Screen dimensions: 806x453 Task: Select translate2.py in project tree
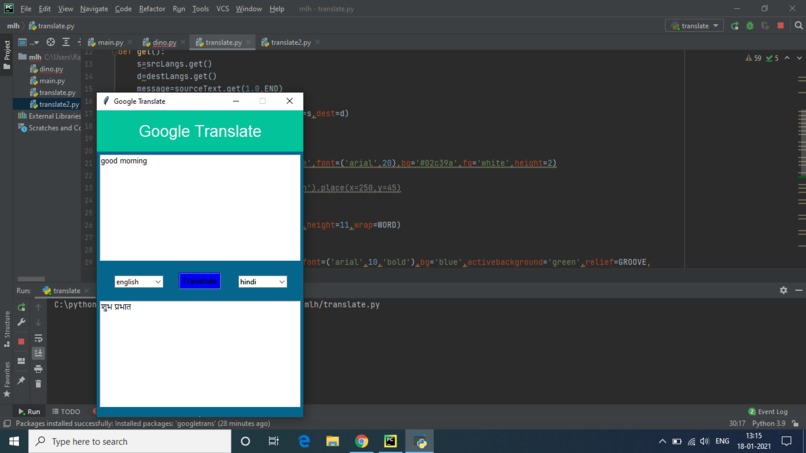tap(54, 104)
